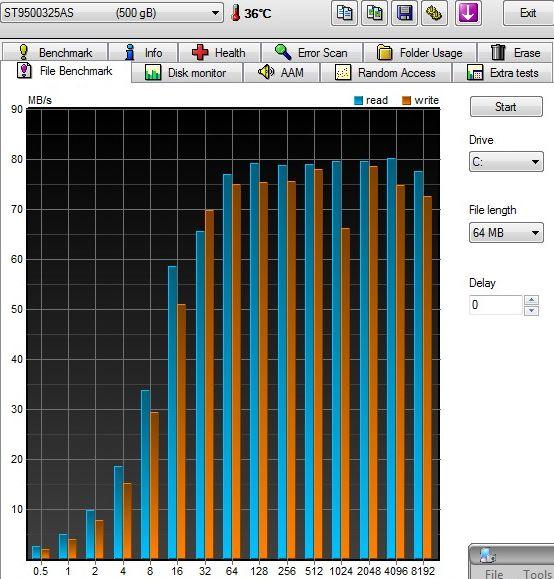554x579 pixels.
Task: Click the Exit button
Action: pos(528,13)
